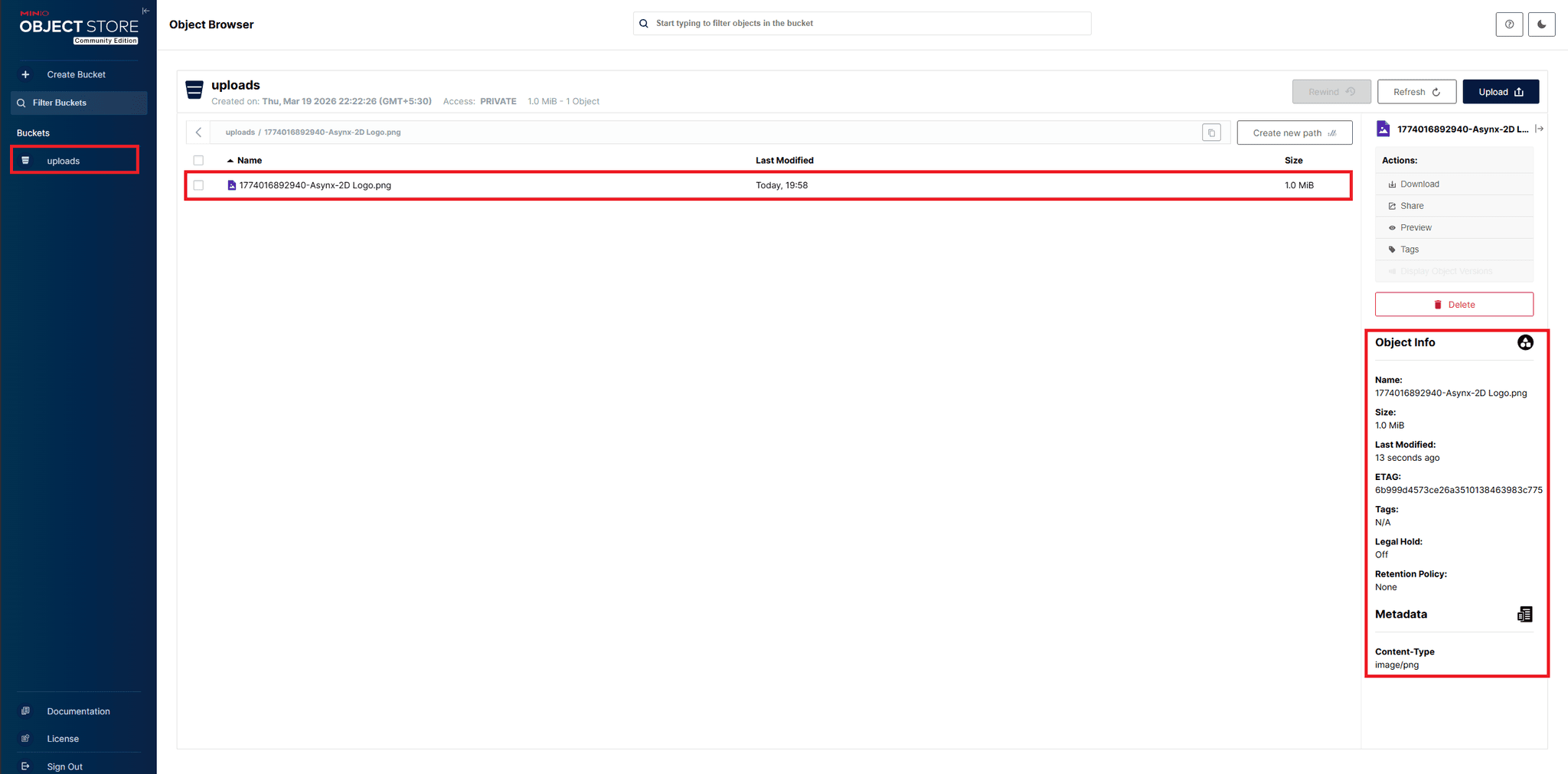Check the 1774016892940-Asynx-2D Logo.png row checkbox
The height and width of the screenshot is (774, 1568).
coord(198,185)
